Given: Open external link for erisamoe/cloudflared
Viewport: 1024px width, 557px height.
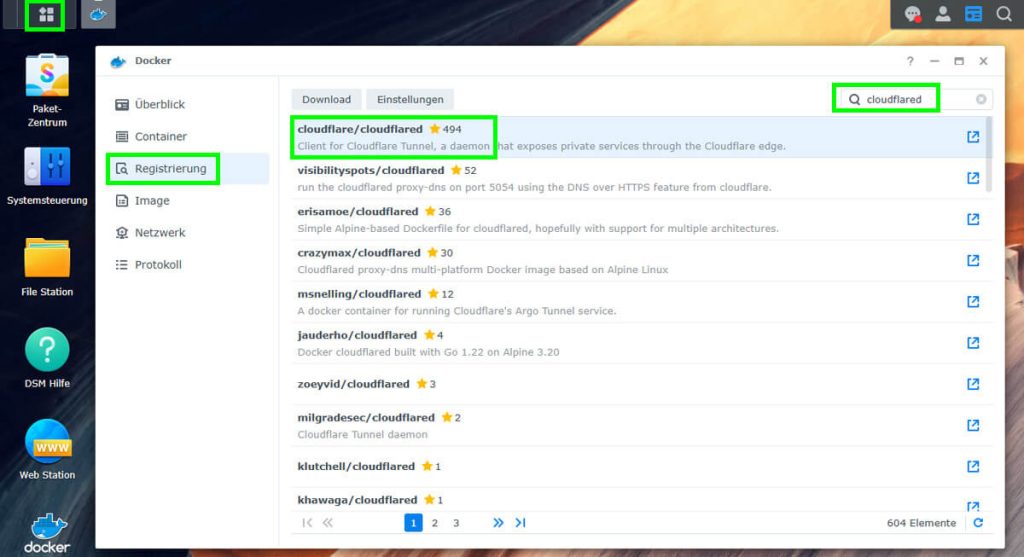Looking at the screenshot, I should click(x=973, y=219).
